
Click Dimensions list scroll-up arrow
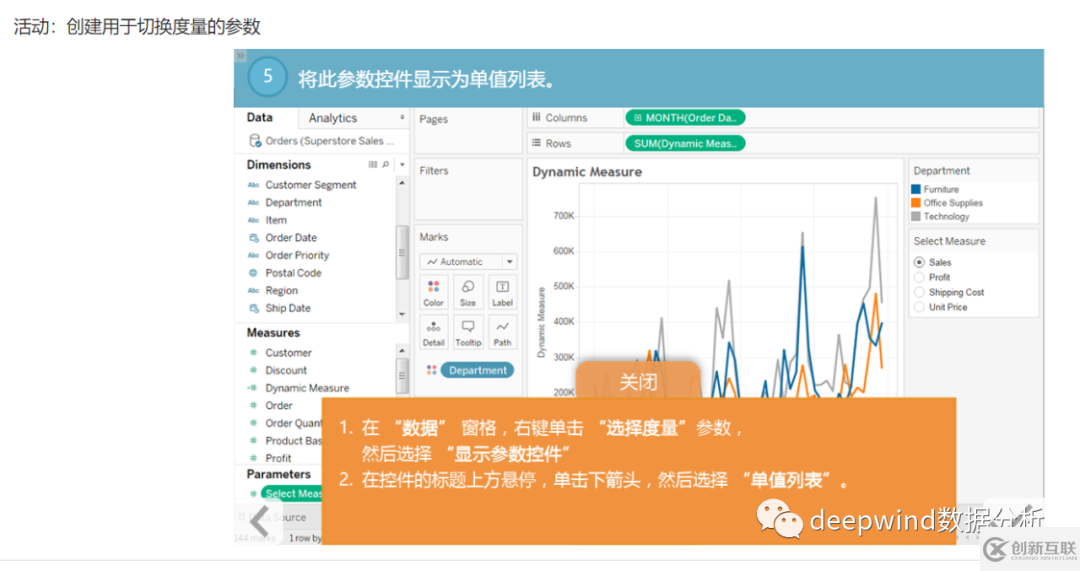(x=402, y=183)
